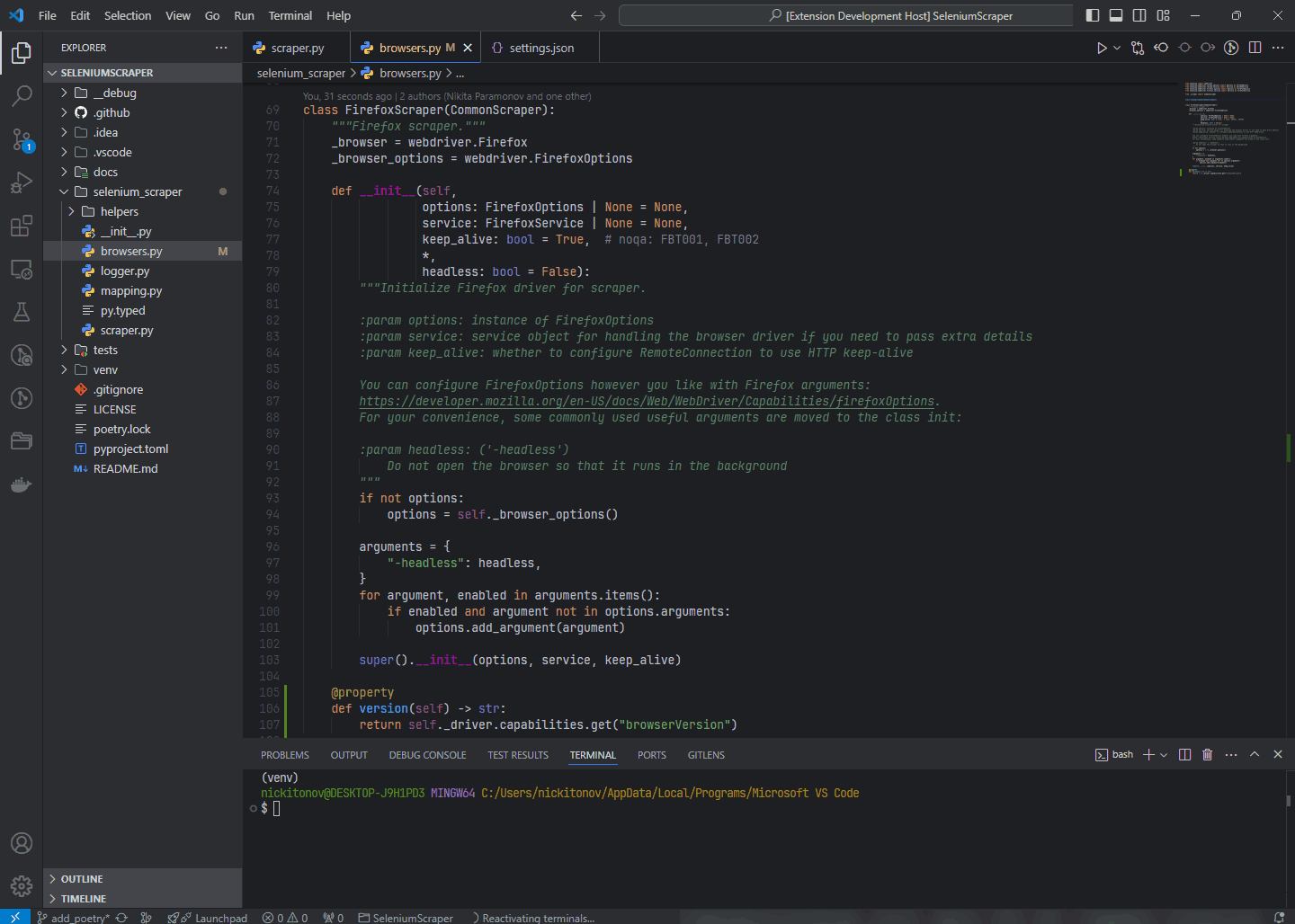Screen dimensions: 1295x924
Task: Toggle bottom Panel visibility
Action: (1116, 15)
